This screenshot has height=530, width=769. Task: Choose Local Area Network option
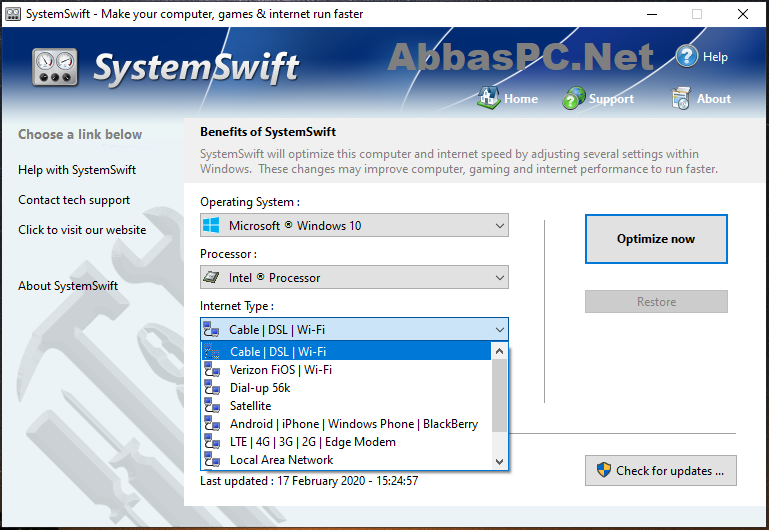(346, 460)
